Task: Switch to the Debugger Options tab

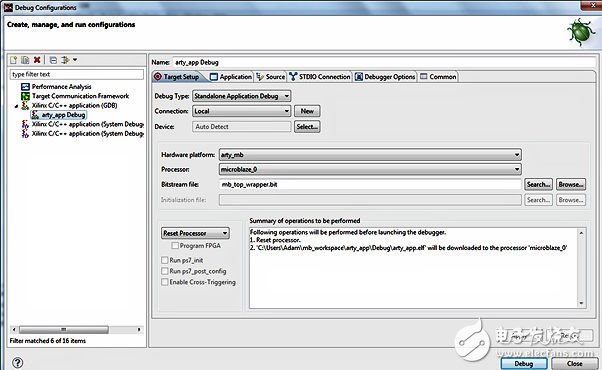Action: (x=385, y=77)
